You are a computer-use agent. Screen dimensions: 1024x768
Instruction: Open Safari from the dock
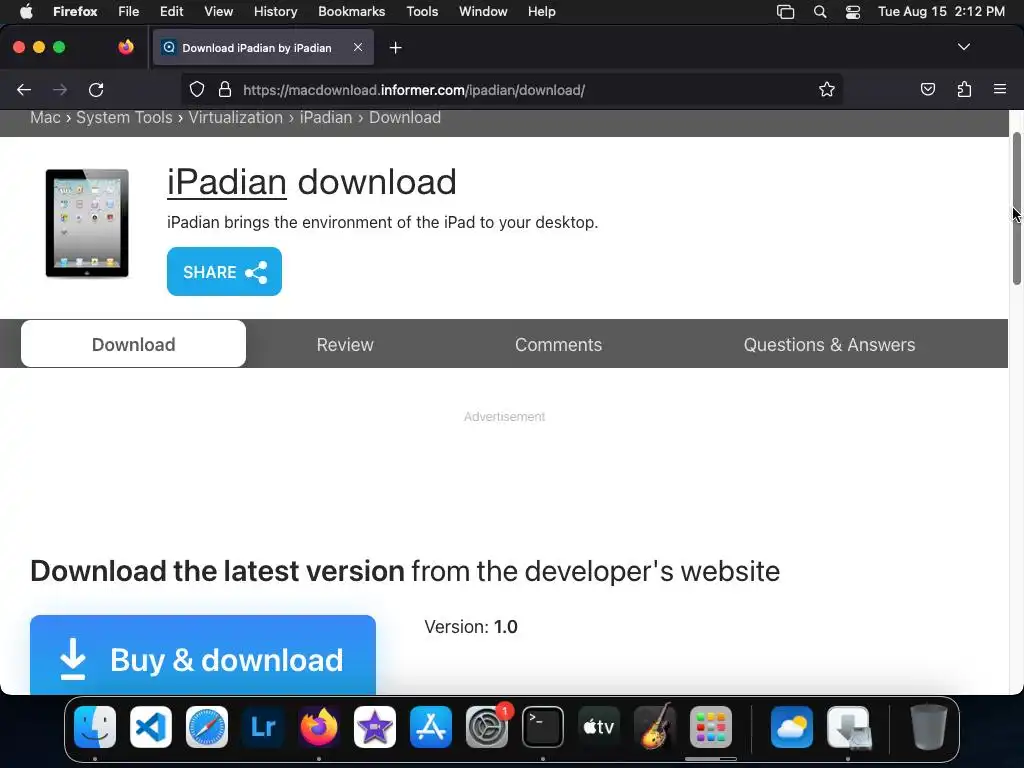tap(207, 727)
